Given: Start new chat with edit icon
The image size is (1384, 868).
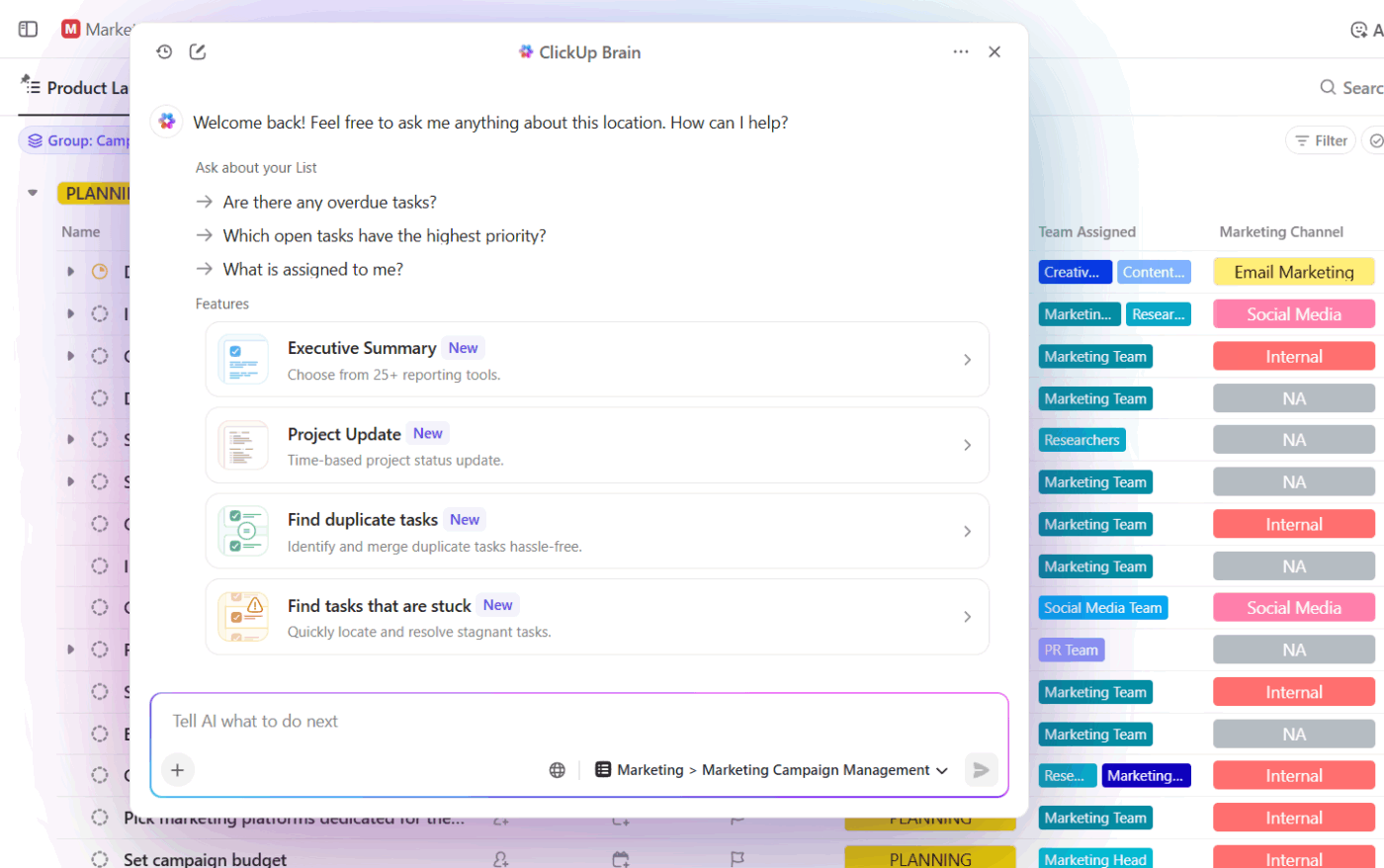Looking at the screenshot, I should click(198, 52).
